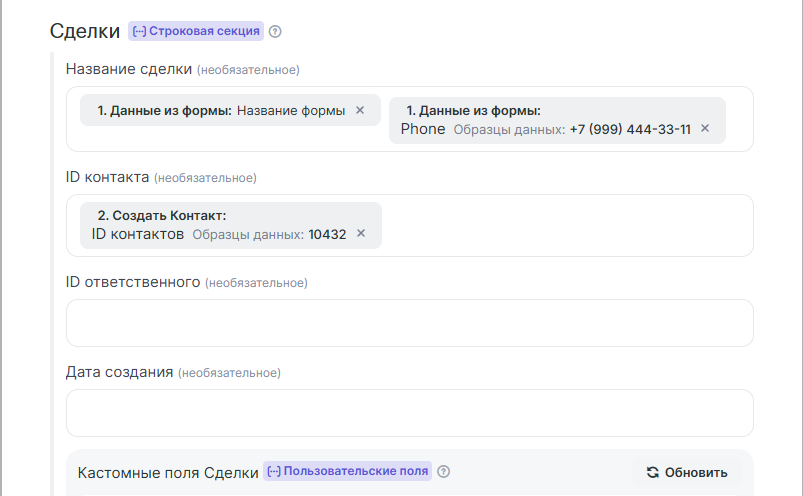803x496 pixels.
Task: Click the help icon beside Строковая секция
Action: 275,31
